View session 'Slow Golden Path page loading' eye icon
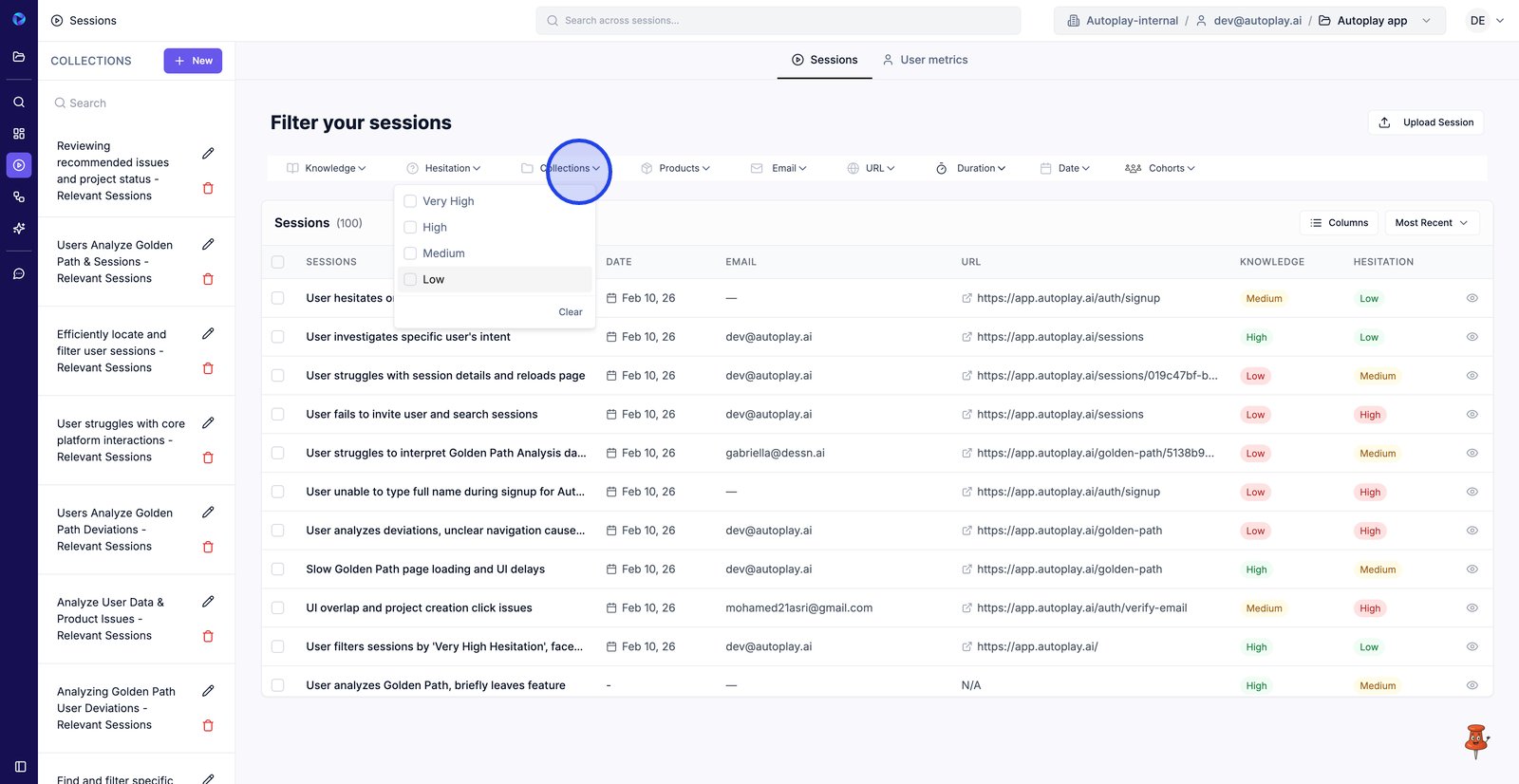Image resolution: width=1519 pixels, height=784 pixels. [x=1472, y=569]
